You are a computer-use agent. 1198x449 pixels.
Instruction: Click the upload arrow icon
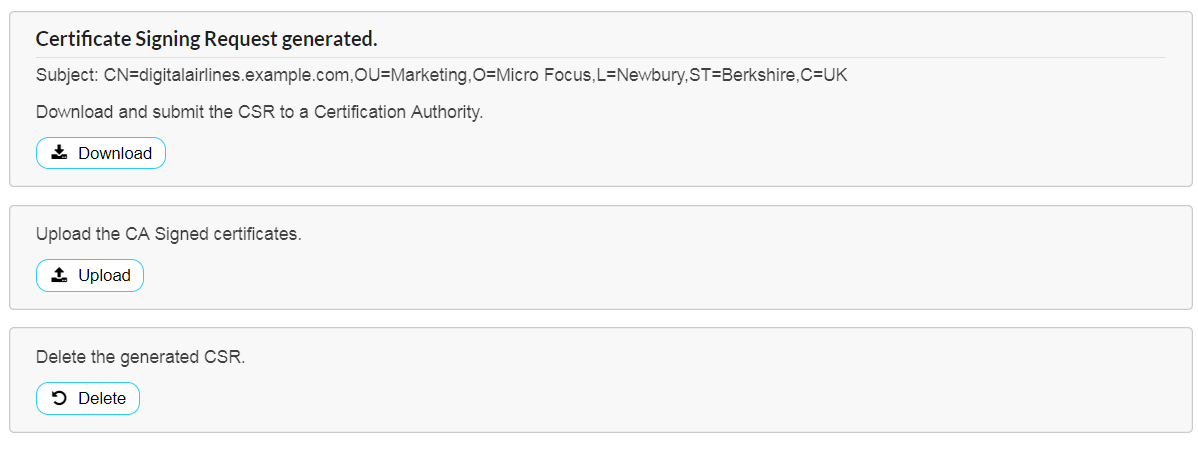point(59,275)
